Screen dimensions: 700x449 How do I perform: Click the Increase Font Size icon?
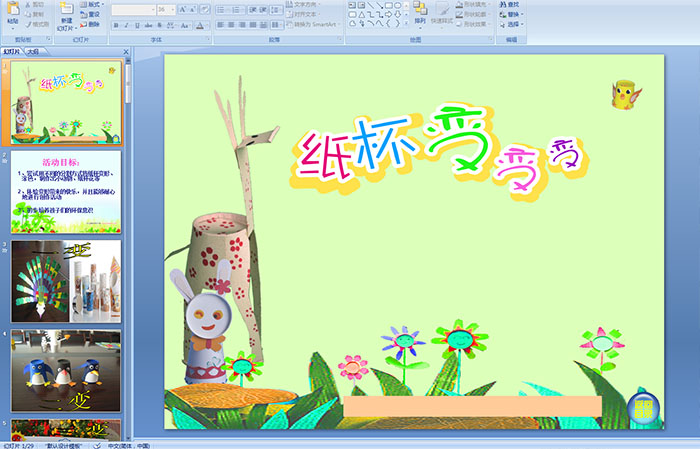coord(183,9)
